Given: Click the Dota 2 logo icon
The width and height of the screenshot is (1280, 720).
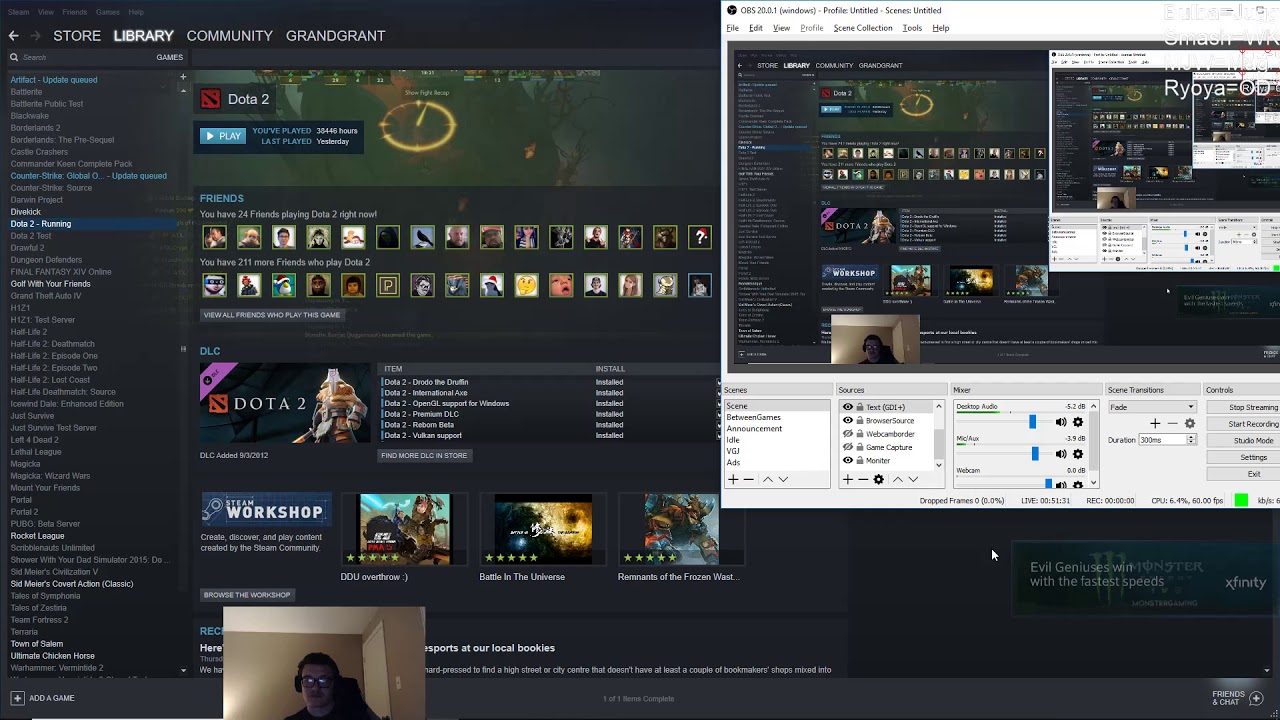Looking at the screenshot, I should [x=210, y=99].
